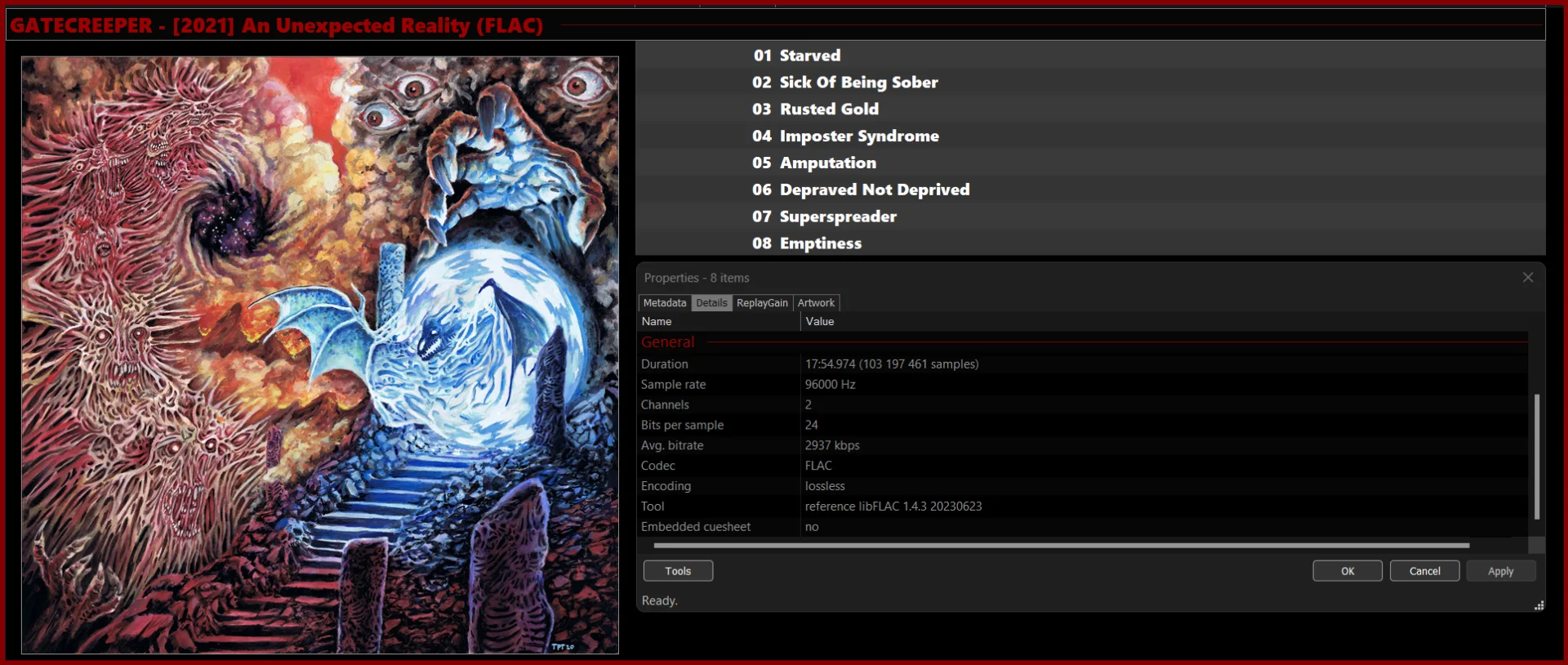The width and height of the screenshot is (1568, 665).
Task: Click the Ready. status text
Action: [660, 600]
